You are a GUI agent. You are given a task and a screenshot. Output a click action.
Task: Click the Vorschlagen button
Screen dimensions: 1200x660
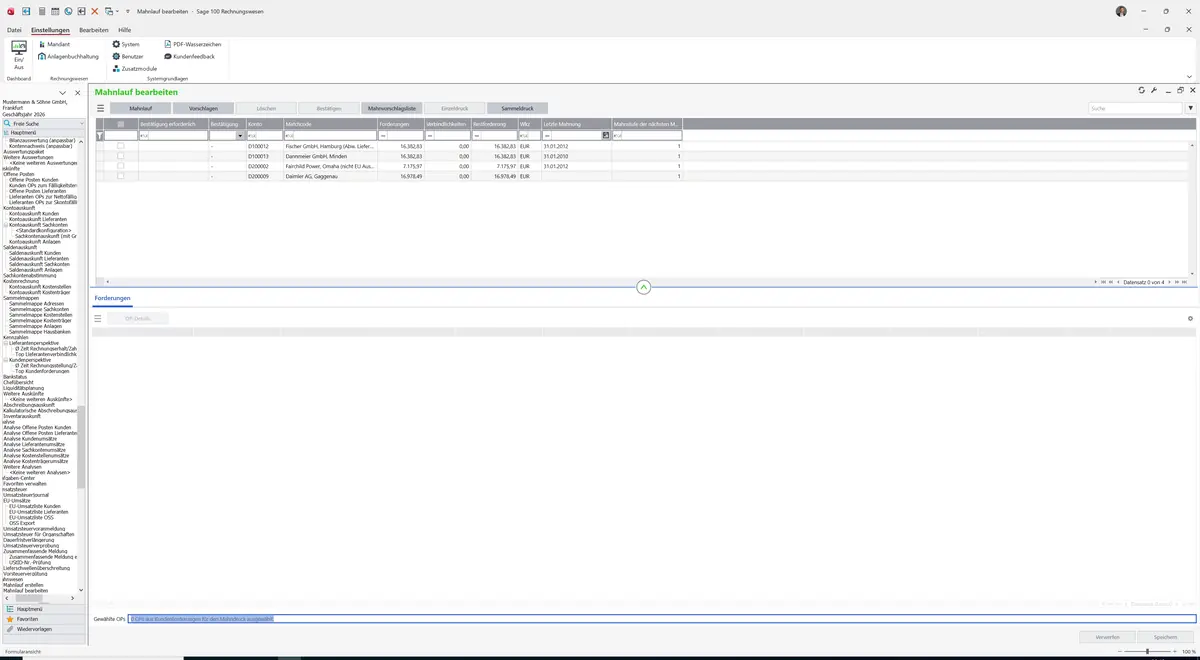tap(203, 108)
